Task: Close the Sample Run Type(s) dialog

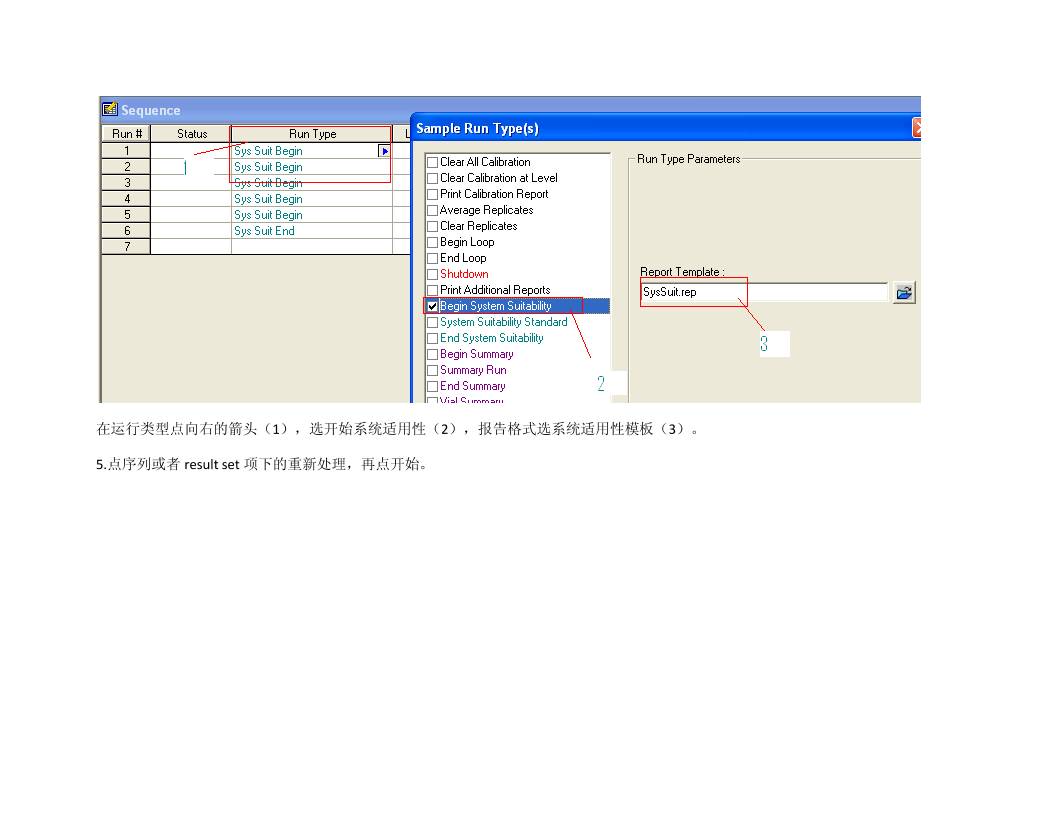Action: click(917, 128)
